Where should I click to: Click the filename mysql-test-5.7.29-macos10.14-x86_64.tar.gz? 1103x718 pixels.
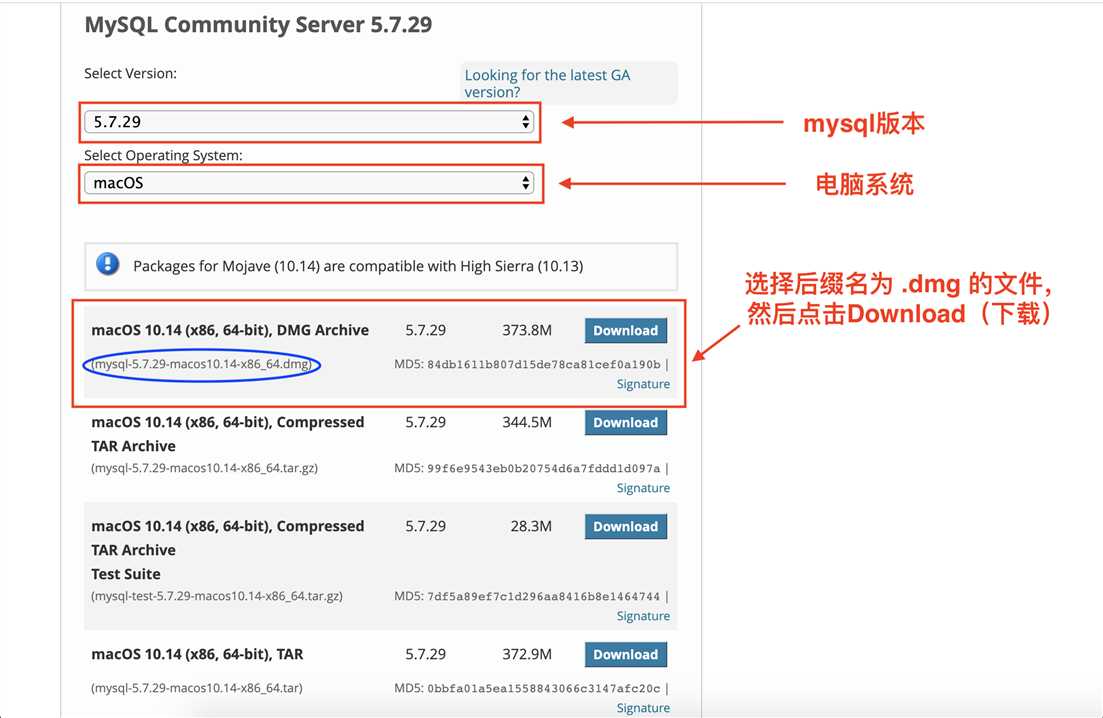[217, 596]
